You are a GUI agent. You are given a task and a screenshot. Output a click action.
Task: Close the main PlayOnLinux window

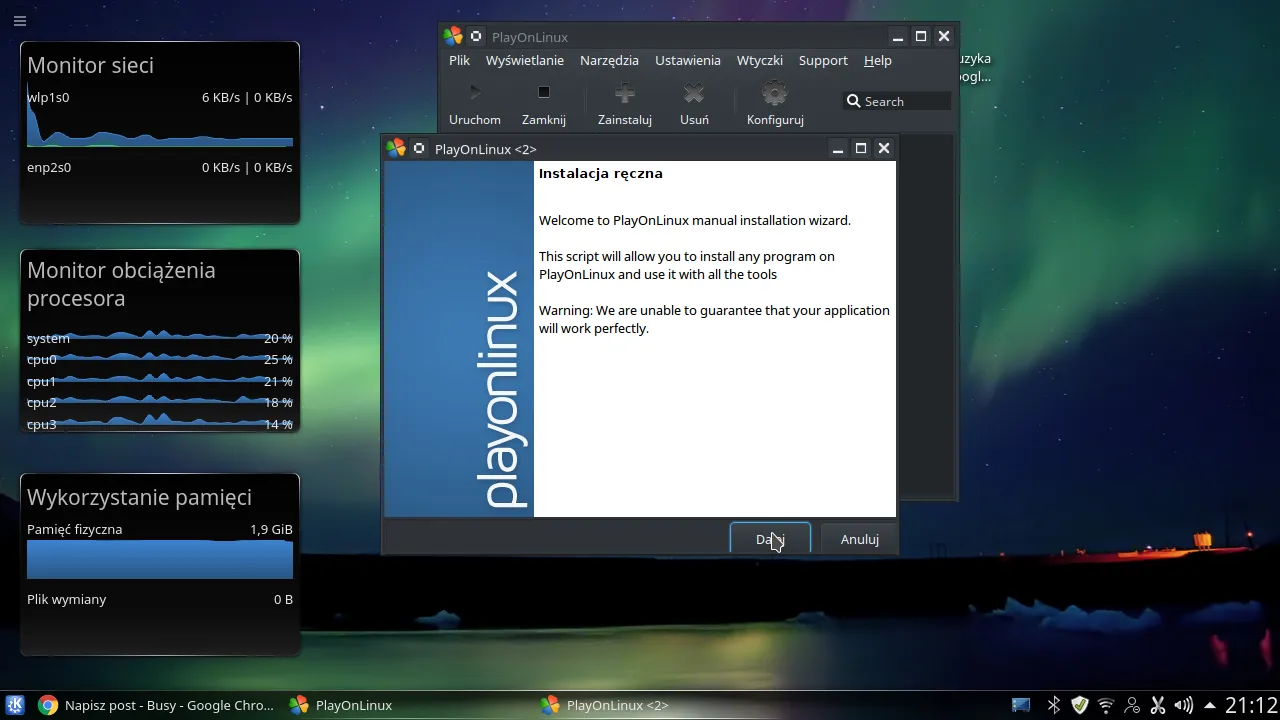pyautogui.click(x=944, y=37)
